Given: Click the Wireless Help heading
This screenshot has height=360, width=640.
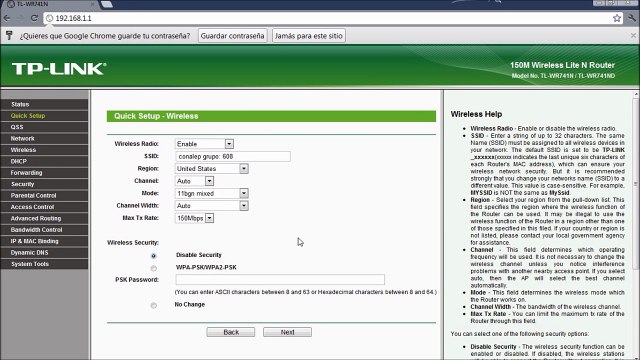Looking at the screenshot, I should (x=476, y=114).
